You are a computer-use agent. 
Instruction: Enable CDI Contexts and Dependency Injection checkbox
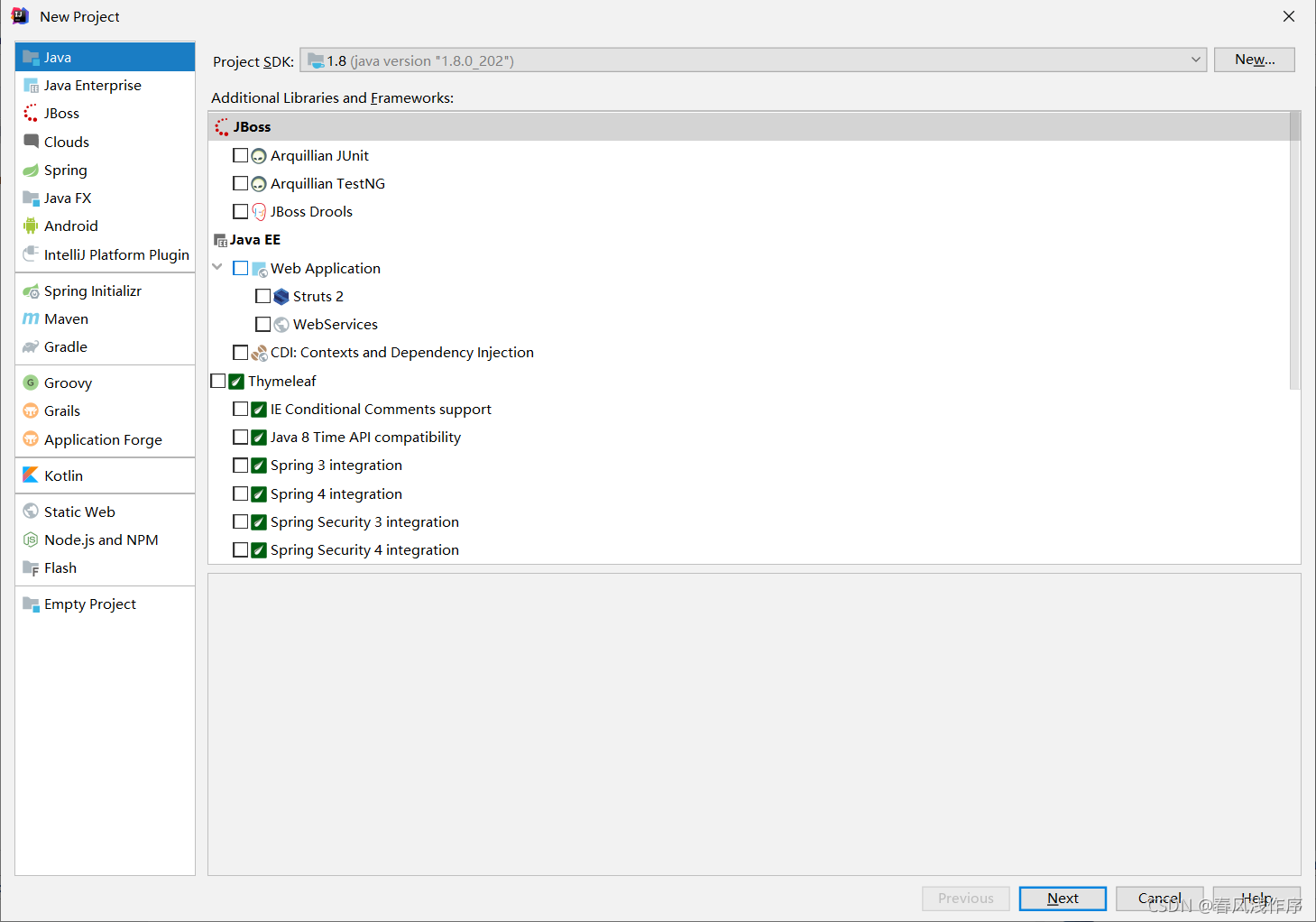click(x=240, y=352)
